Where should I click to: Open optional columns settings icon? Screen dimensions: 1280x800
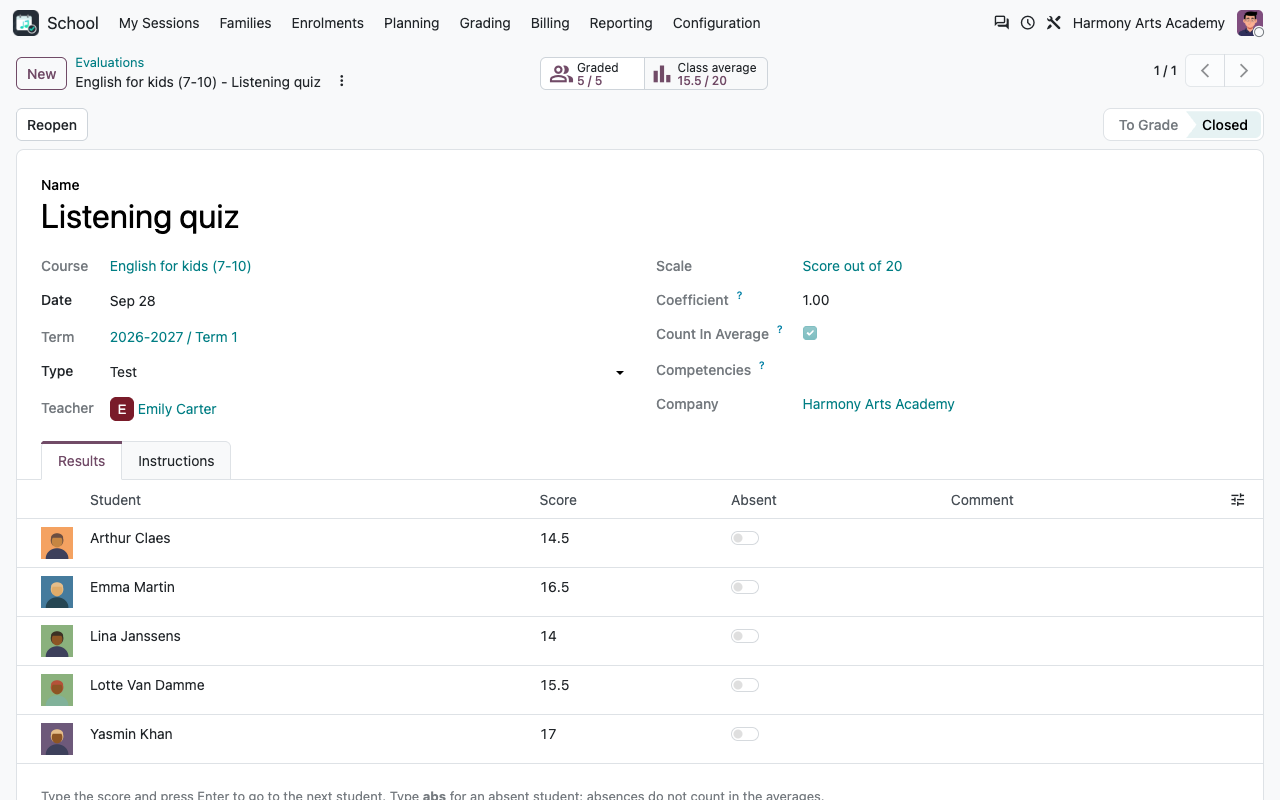pyautogui.click(x=1238, y=500)
